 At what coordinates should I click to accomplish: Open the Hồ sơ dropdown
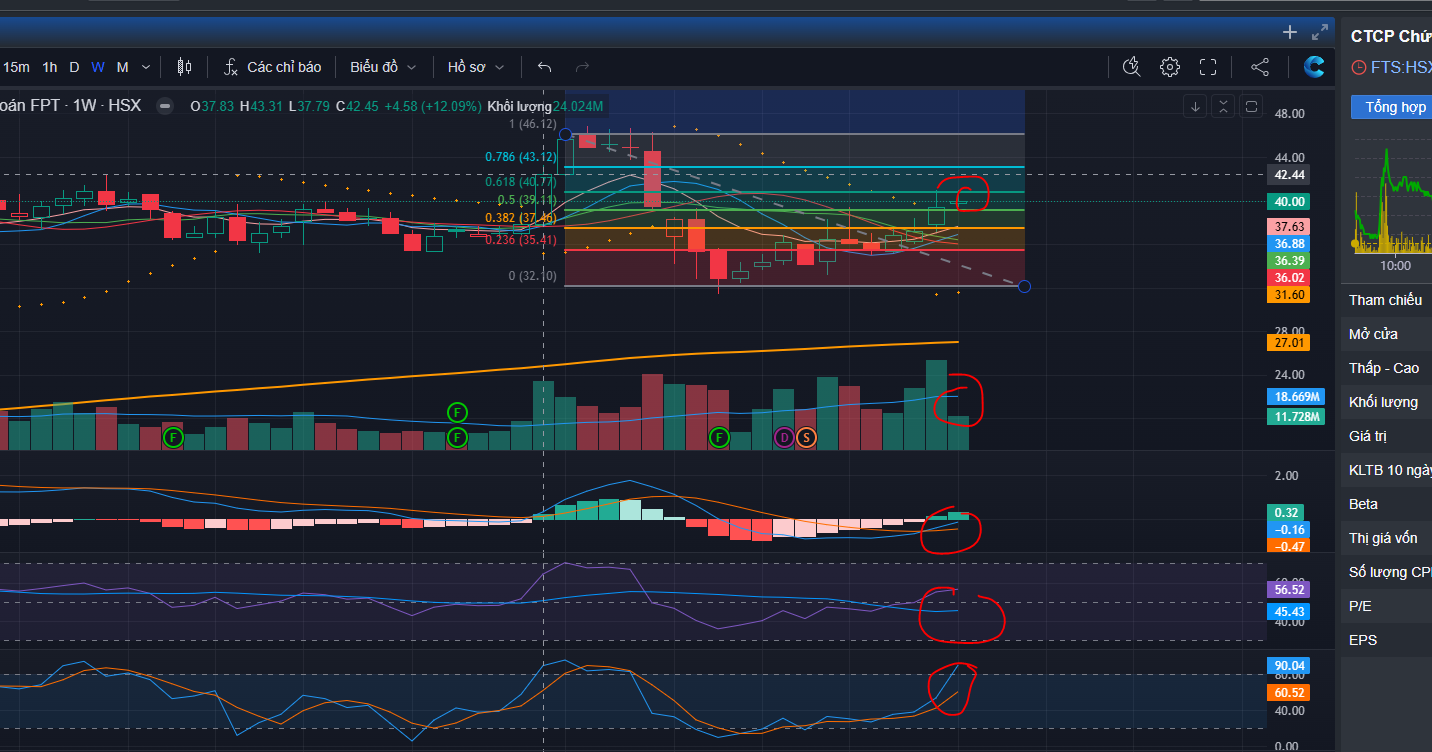click(476, 67)
